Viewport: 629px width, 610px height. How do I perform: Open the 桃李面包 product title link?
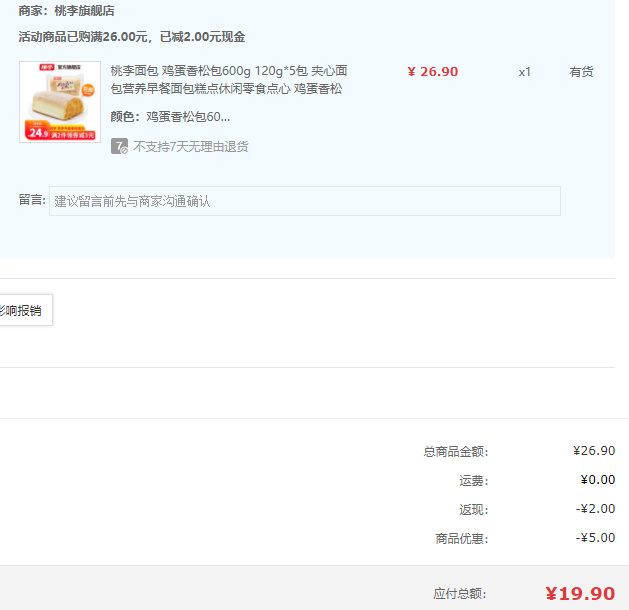[x=228, y=80]
